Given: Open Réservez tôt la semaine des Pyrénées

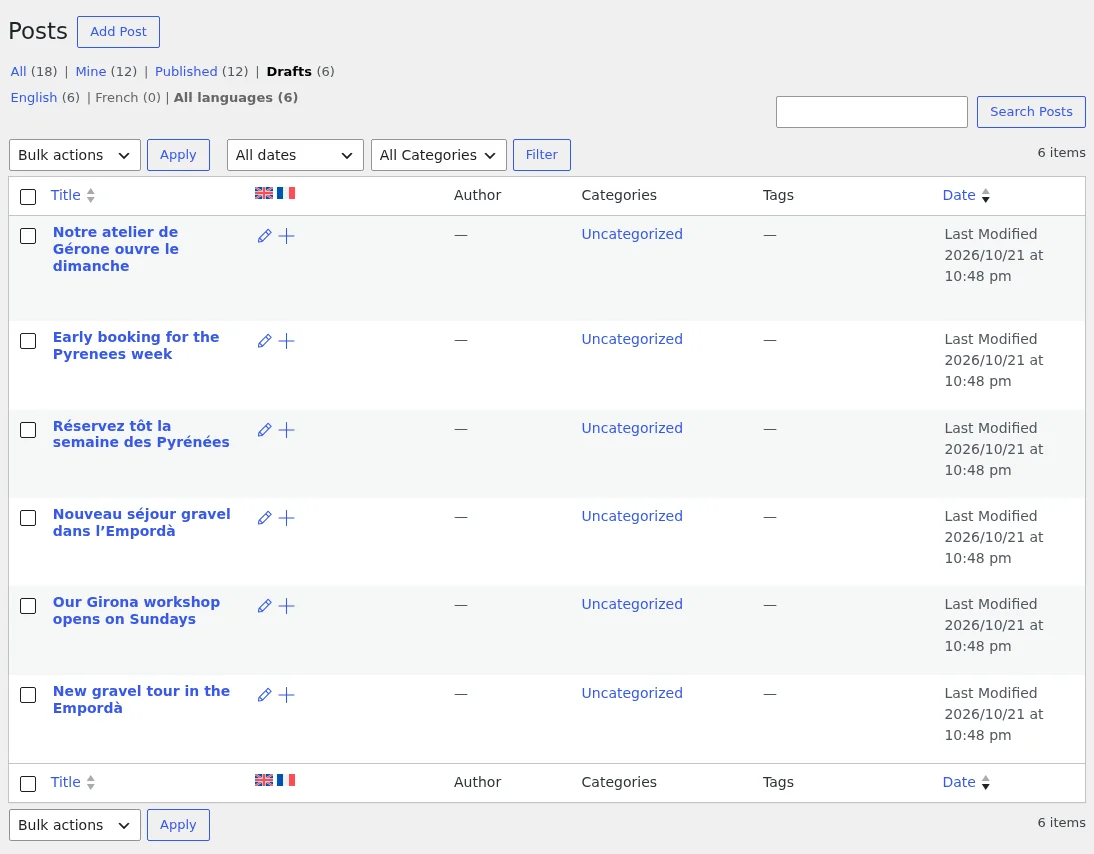Looking at the screenshot, I should tap(141, 434).
